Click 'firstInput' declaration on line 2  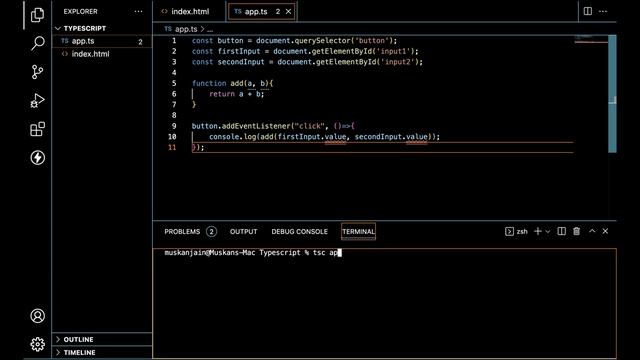click(x=239, y=51)
